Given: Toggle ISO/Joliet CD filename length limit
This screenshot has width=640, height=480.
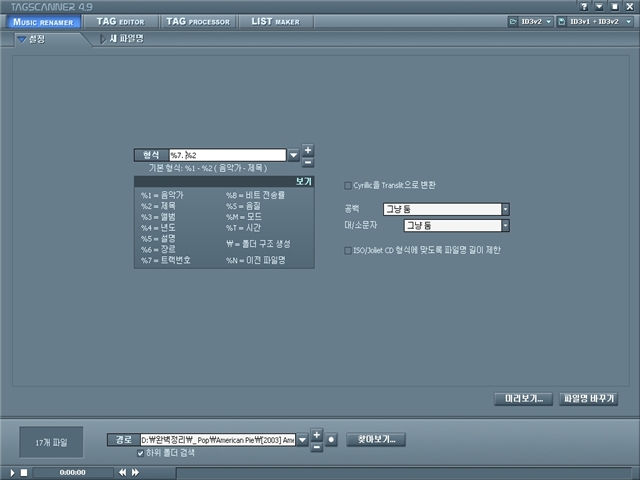Looking at the screenshot, I should 347,249.
